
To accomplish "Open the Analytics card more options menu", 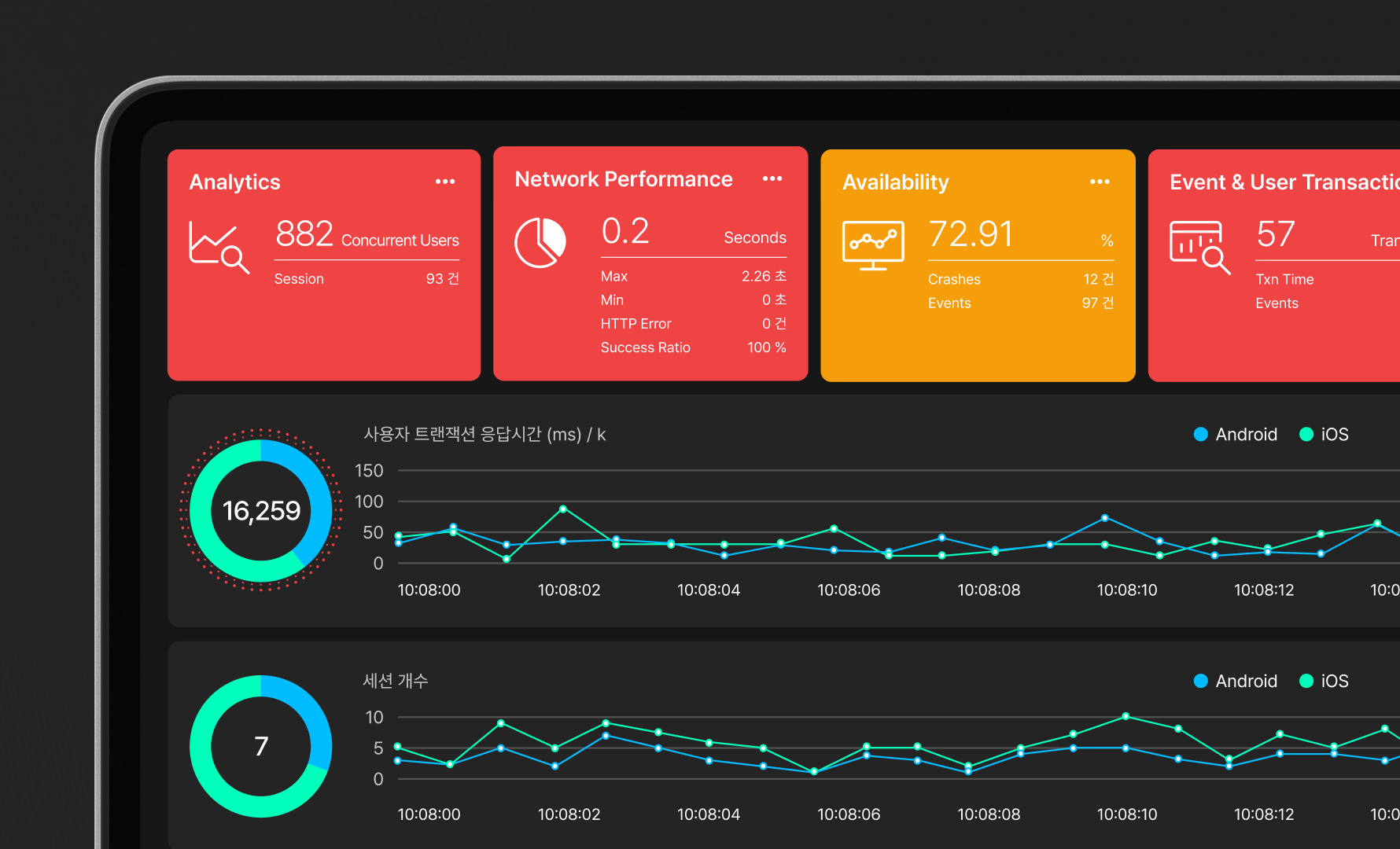I will pyautogui.click(x=445, y=182).
